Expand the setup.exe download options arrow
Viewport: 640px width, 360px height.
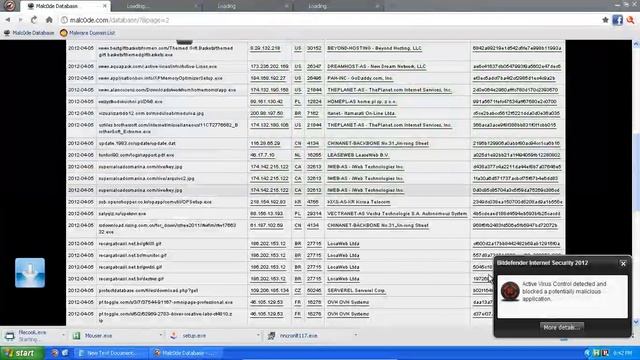(x=258, y=335)
